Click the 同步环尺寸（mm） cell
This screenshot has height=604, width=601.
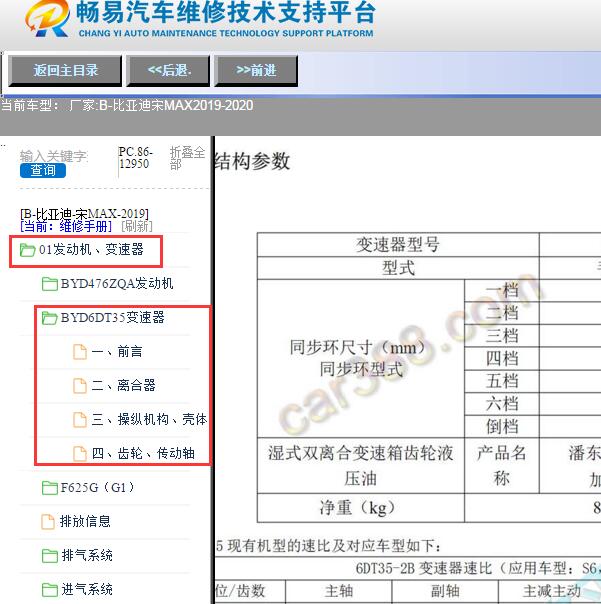click(x=361, y=358)
